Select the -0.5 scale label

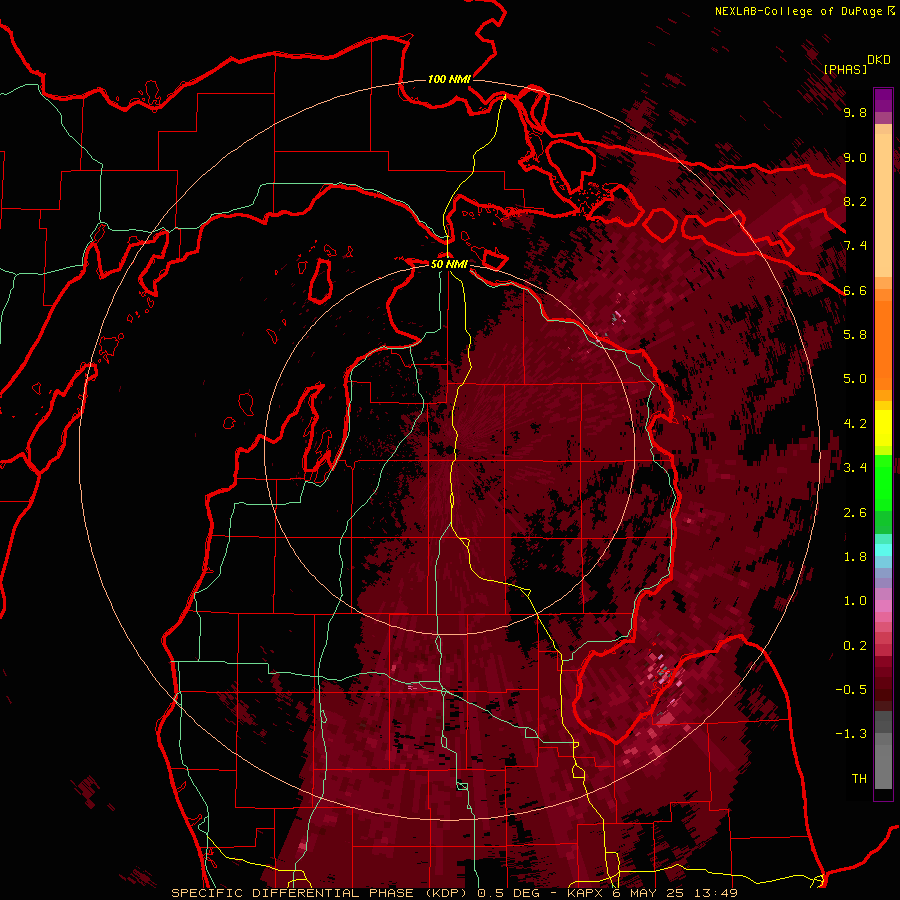tap(851, 690)
